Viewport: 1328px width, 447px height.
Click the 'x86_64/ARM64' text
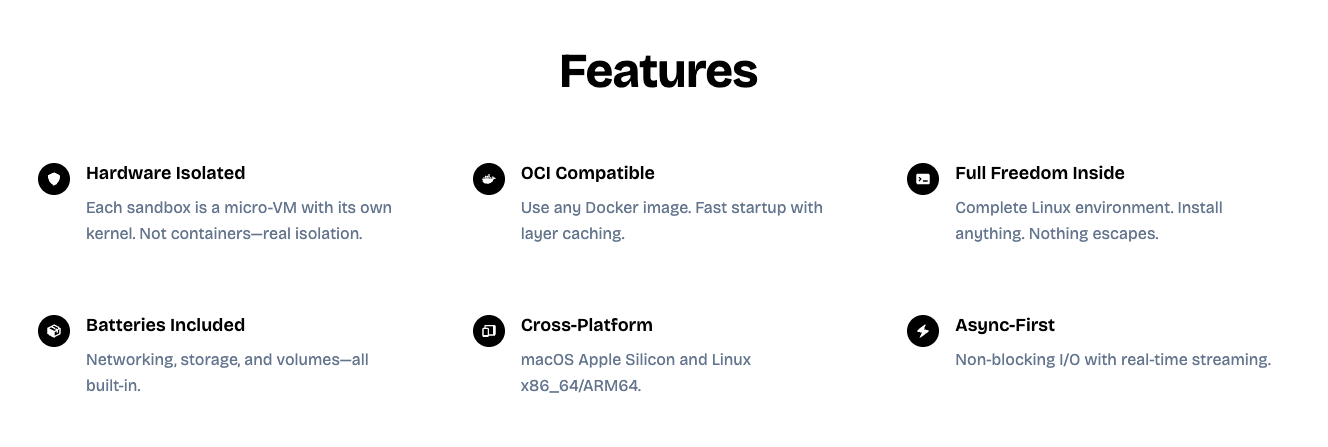click(x=580, y=386)
